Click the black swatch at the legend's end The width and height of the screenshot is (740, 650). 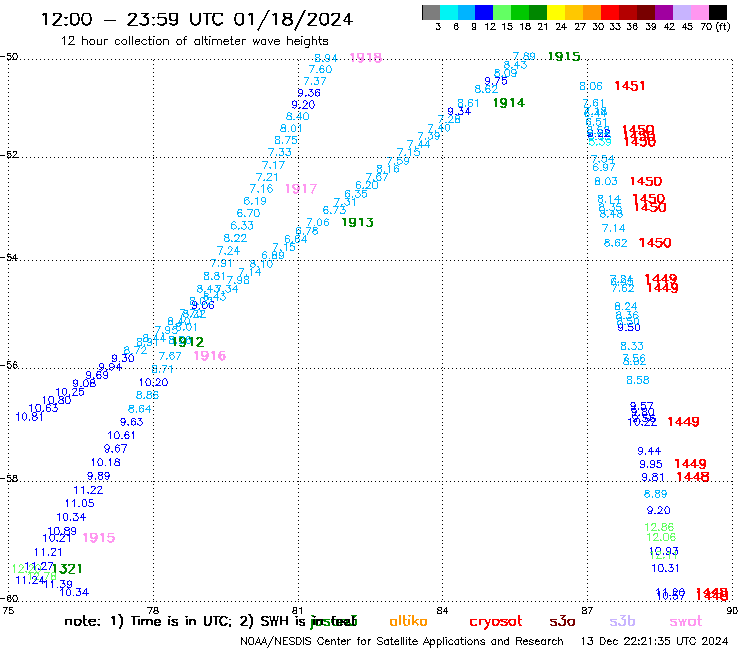[718, 12]
